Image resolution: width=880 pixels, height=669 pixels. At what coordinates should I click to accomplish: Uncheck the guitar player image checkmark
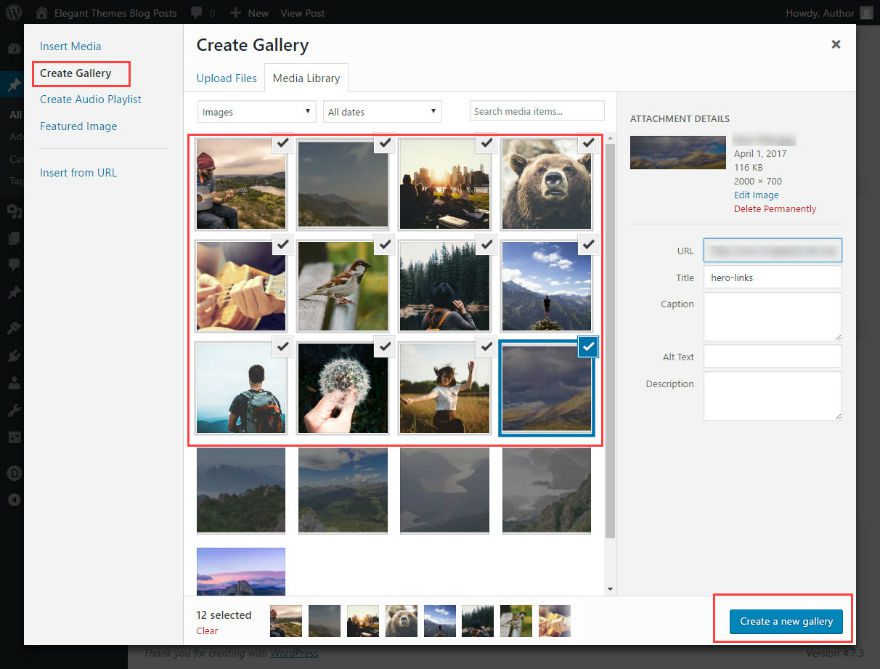coord(282,144)
